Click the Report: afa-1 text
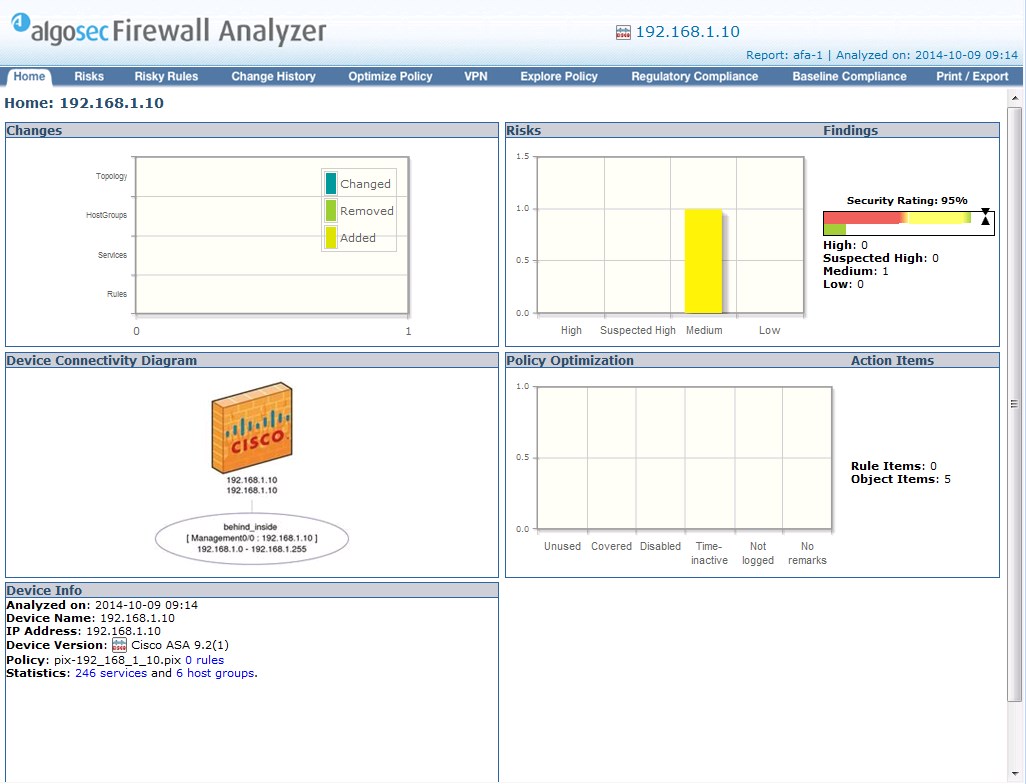 pos(784,55)
